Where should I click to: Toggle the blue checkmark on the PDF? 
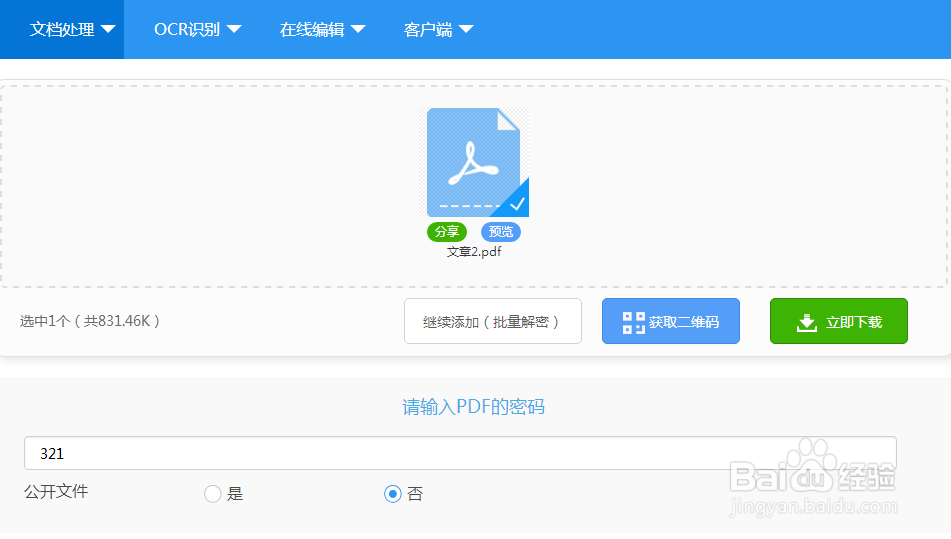pyautogui.click(x=517, y=204)
